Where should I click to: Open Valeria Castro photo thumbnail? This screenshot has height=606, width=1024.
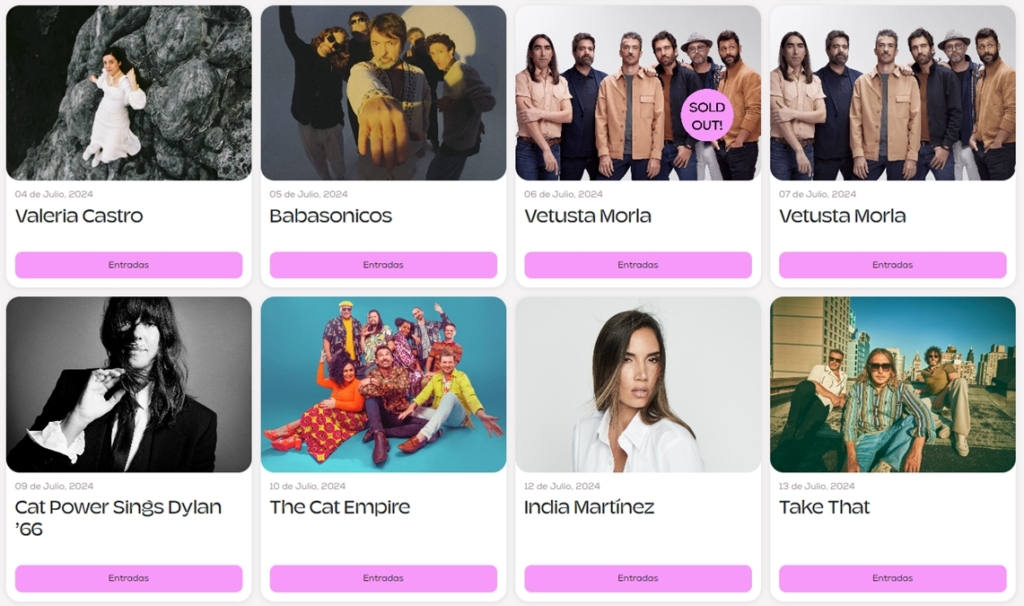129,93
